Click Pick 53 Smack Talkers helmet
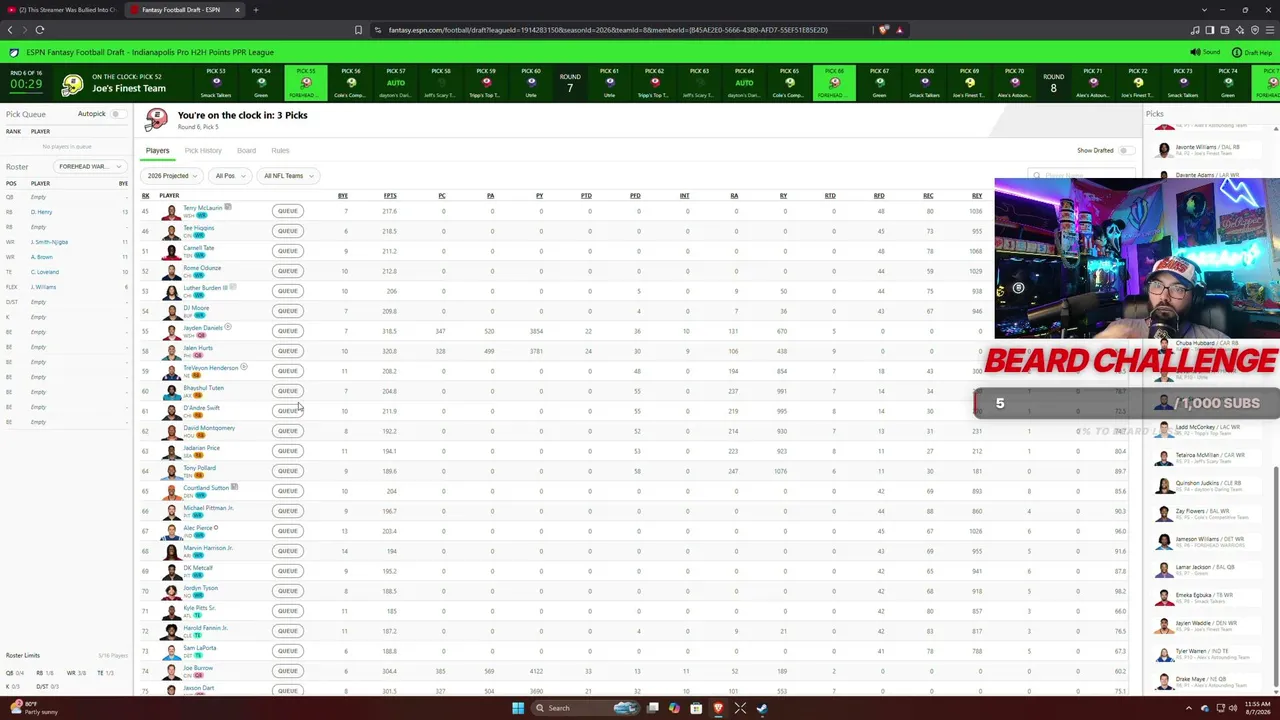 tap(216, 84)
